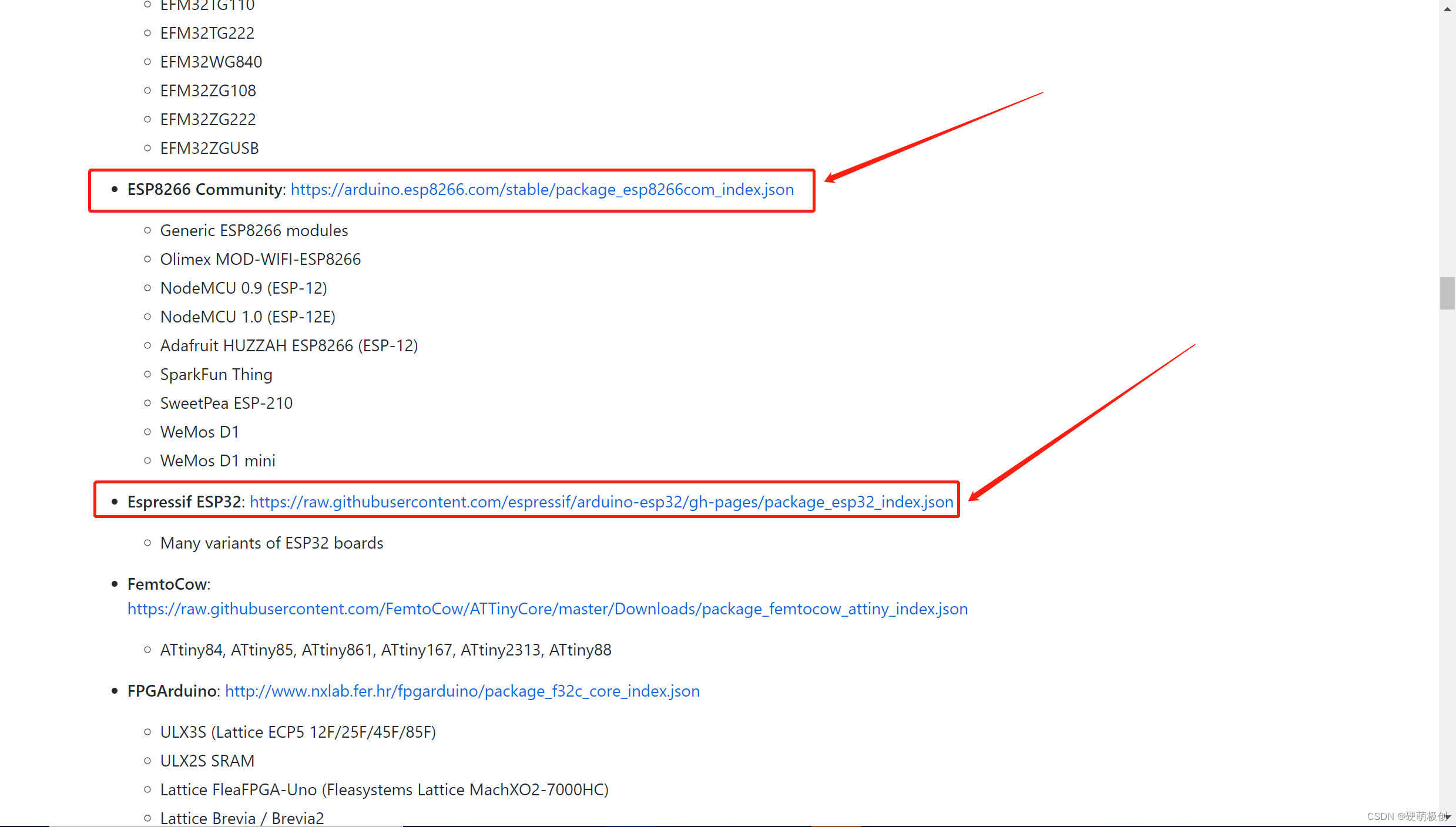The width and height of the screenshot is (1456, 827).
Task: Open the FemtoCow ATTinyCore package index link
Action: point(547,609)
